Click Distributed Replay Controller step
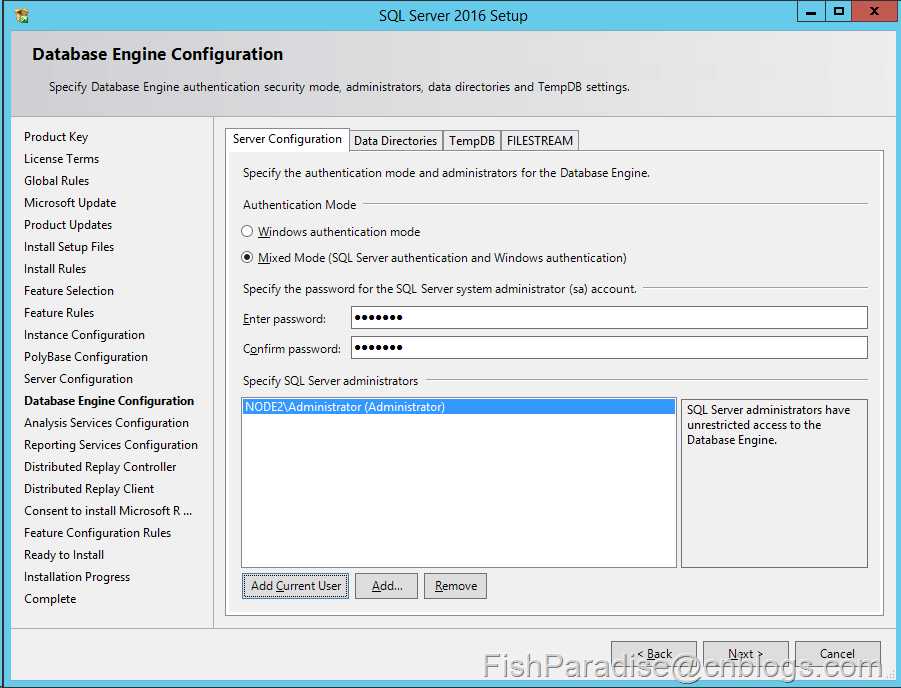 pos(100,467)
